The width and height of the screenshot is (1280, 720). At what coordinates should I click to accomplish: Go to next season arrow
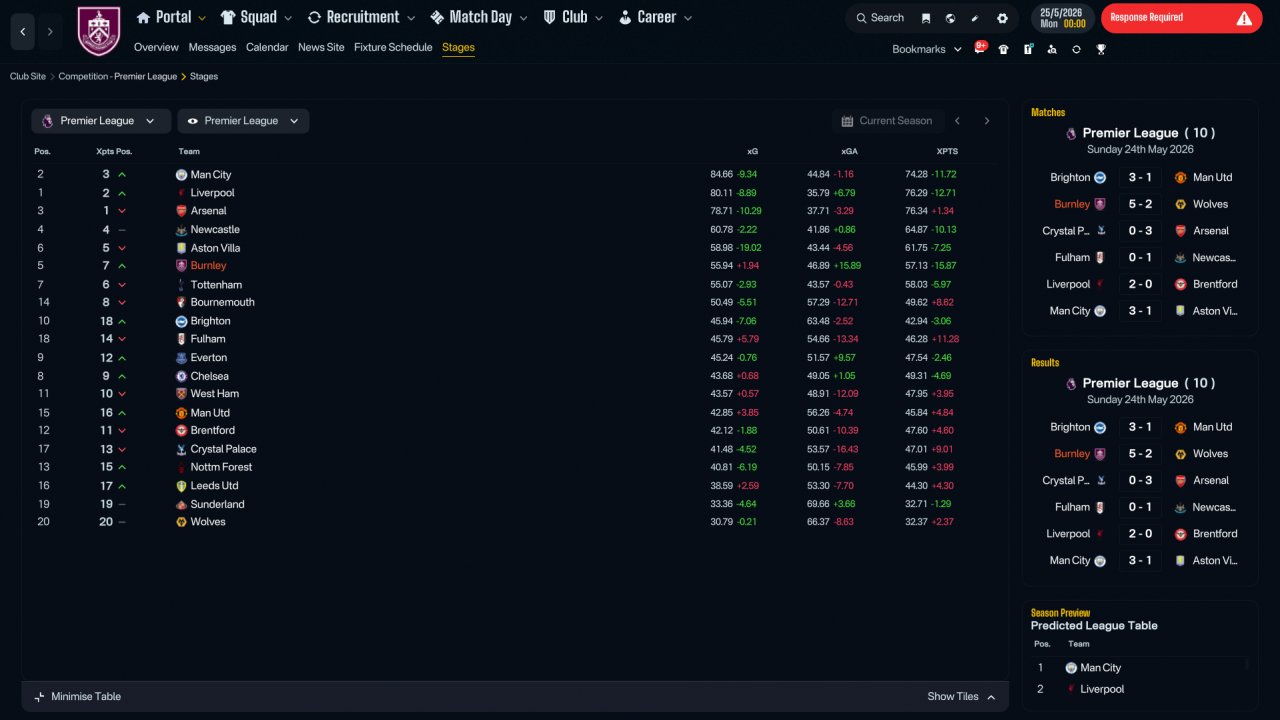pos(987,121)
